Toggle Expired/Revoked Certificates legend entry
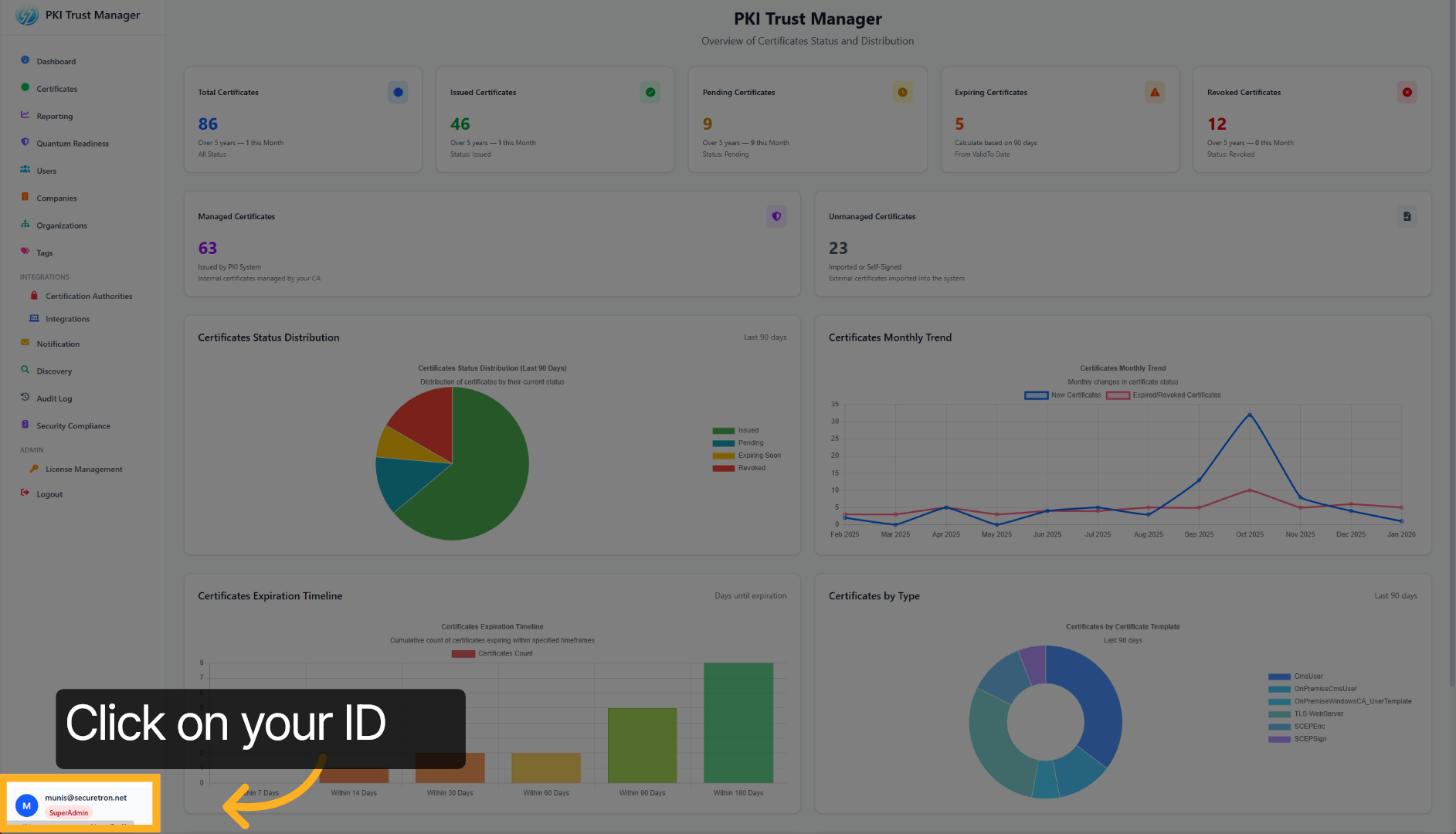This screenshot has width=1456, height=834. click(1163, 395)
